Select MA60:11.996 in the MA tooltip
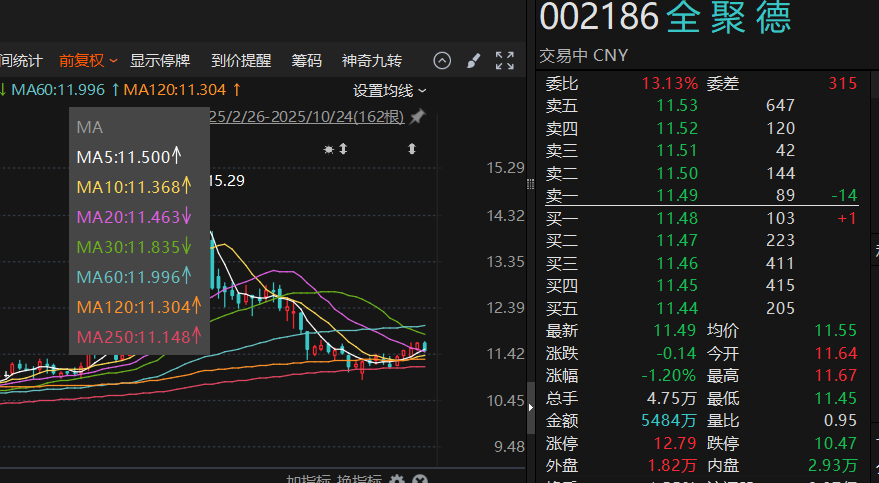879x483 pixels. (x=134, y=277)
